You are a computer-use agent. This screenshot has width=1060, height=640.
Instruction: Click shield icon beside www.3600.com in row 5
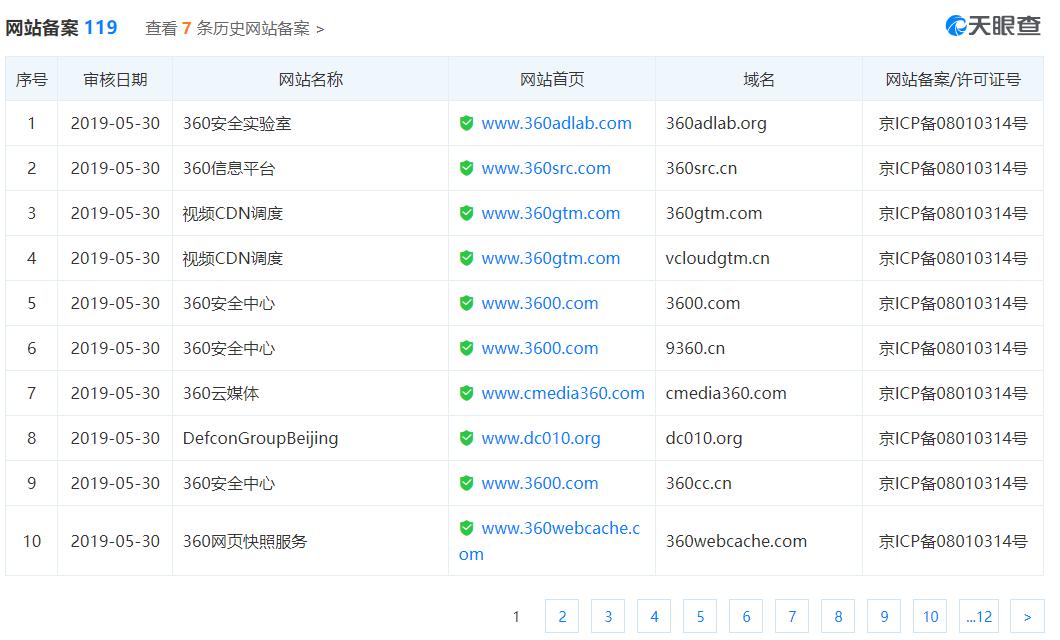466,303
